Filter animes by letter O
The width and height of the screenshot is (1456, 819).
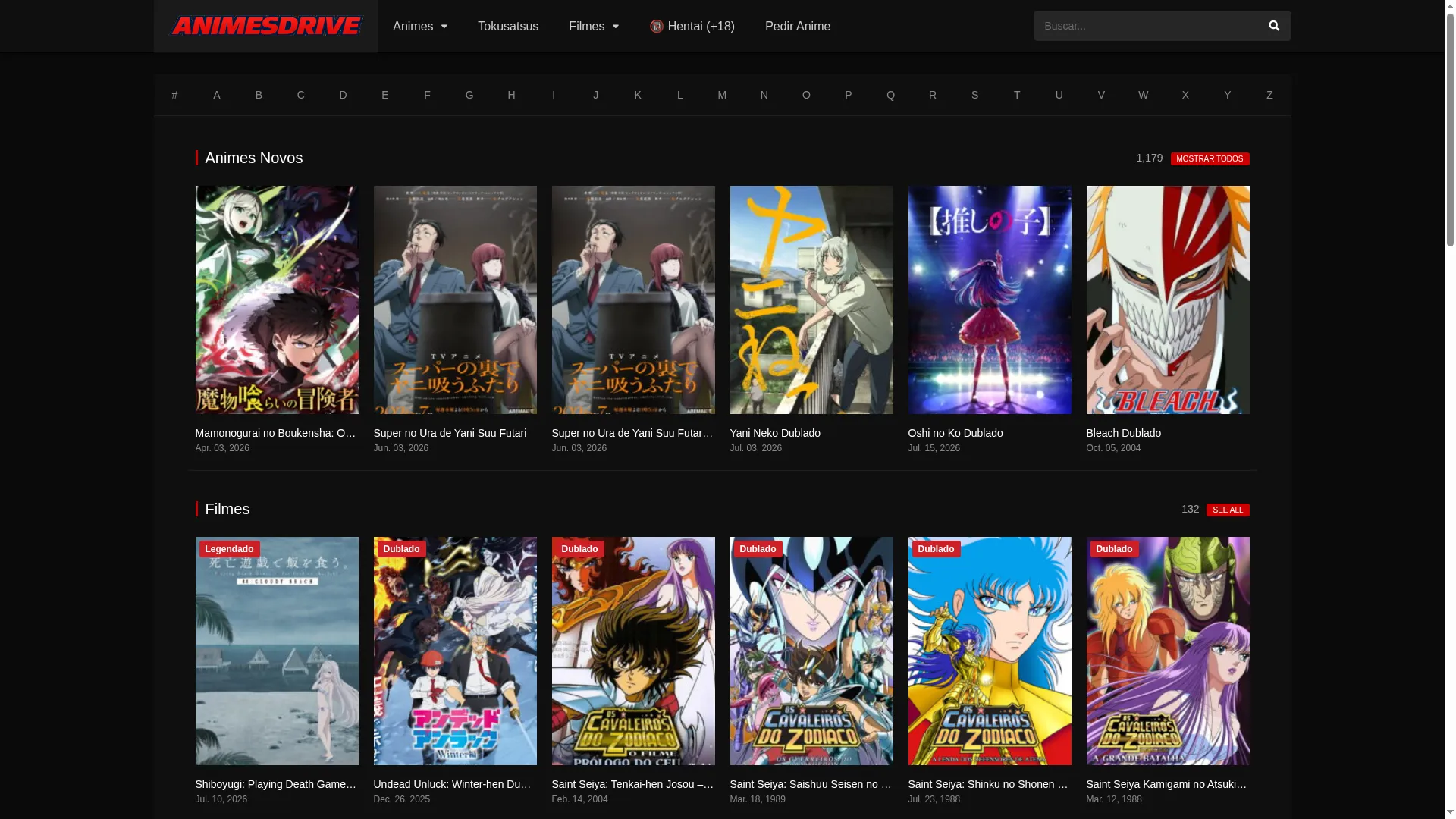pos(806,95)
